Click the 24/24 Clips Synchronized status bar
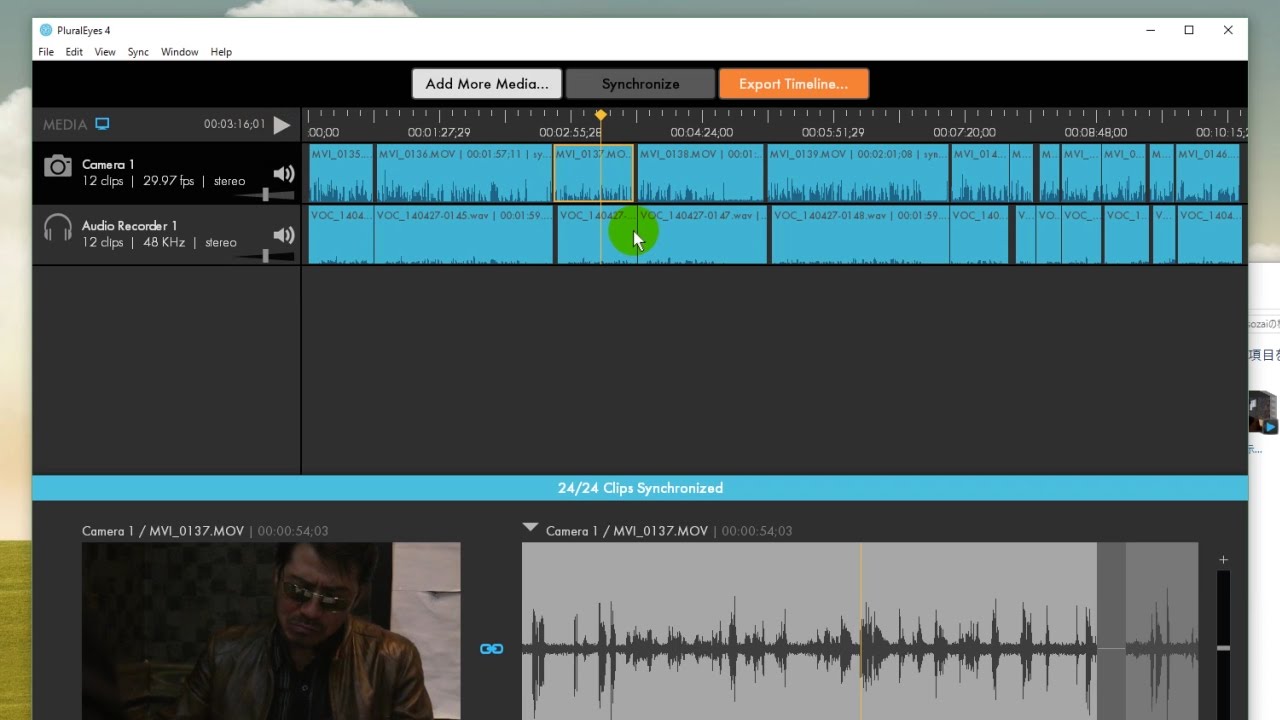Viewport: 1280px width, 720px height. click(640, 488)
